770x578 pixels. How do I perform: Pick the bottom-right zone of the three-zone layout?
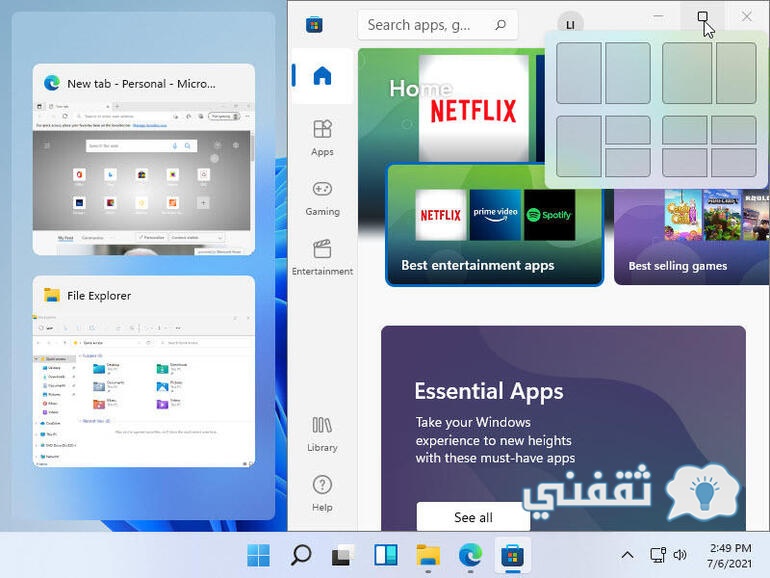point(628,162)
